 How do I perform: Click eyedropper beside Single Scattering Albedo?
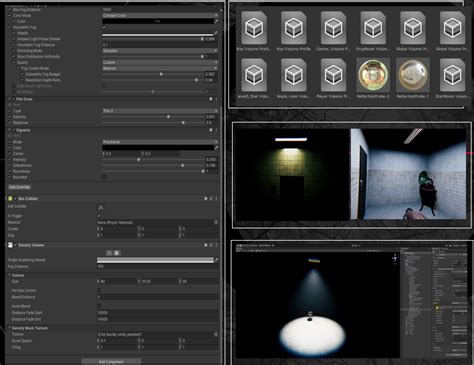pos(216,260)
